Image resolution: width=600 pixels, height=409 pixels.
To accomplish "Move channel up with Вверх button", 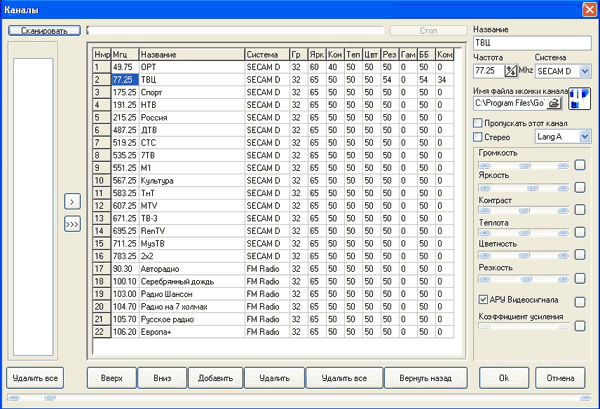I will [112, 378].
